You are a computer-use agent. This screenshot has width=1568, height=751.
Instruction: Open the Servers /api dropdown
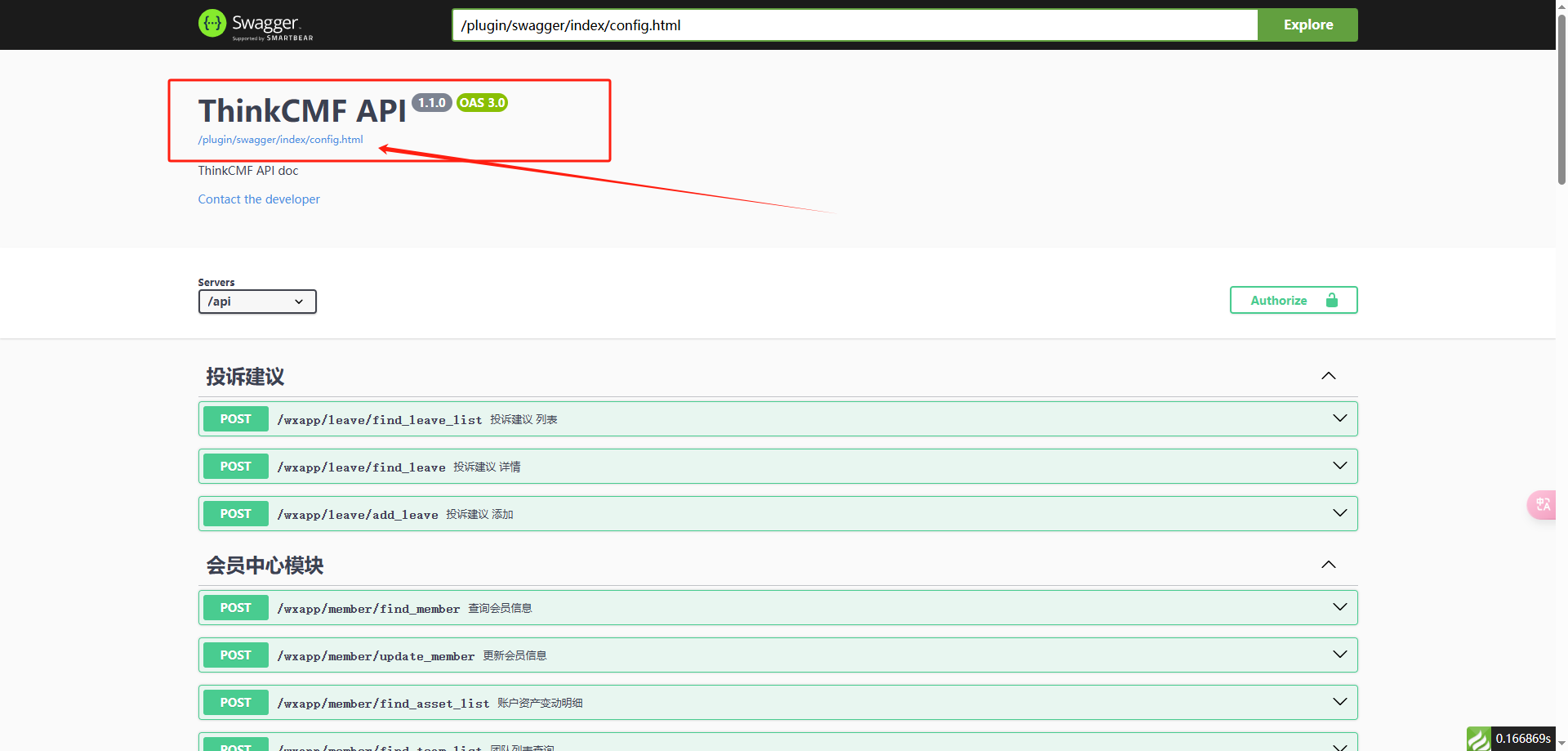coord(257,302)
